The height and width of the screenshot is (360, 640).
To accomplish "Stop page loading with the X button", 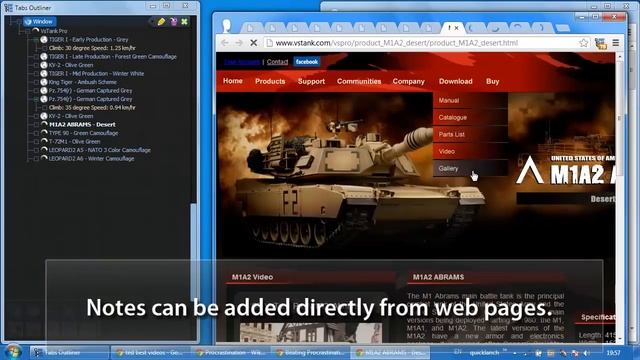I will (253, 43).
